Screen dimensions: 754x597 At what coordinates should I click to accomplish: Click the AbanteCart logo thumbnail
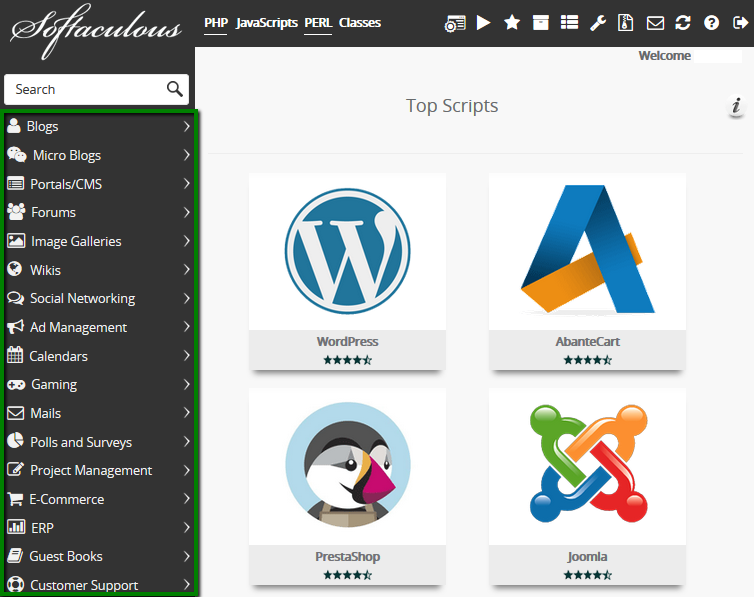(x=588, y=249)
